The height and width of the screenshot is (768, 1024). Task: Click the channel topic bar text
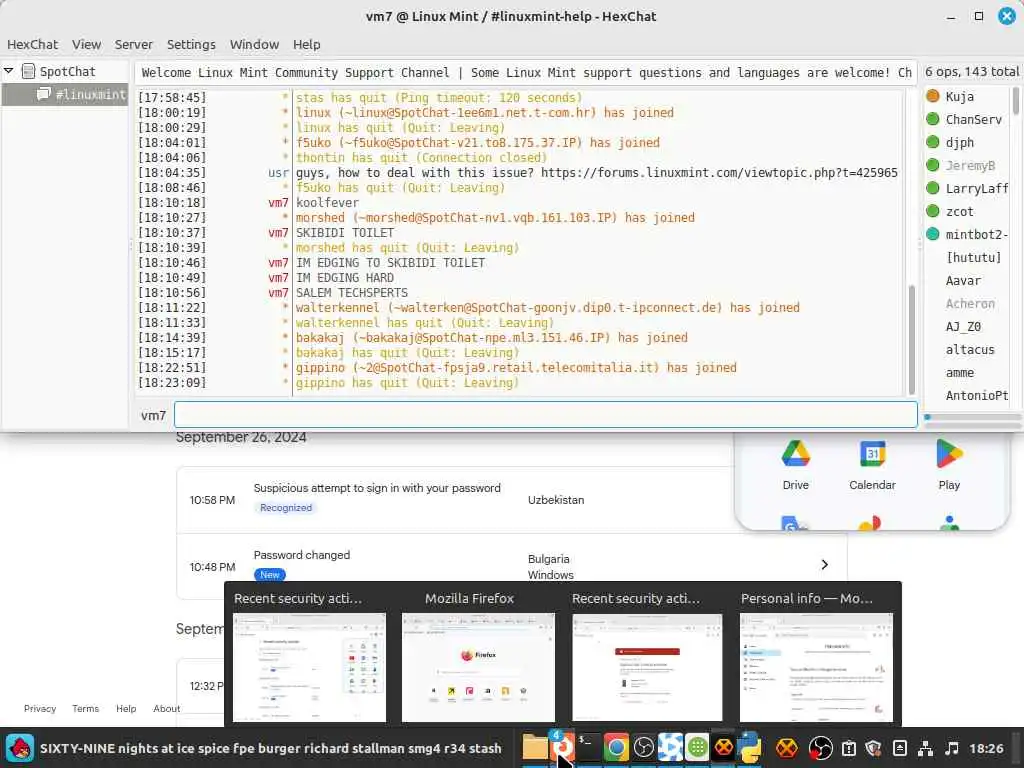[526, 72]
